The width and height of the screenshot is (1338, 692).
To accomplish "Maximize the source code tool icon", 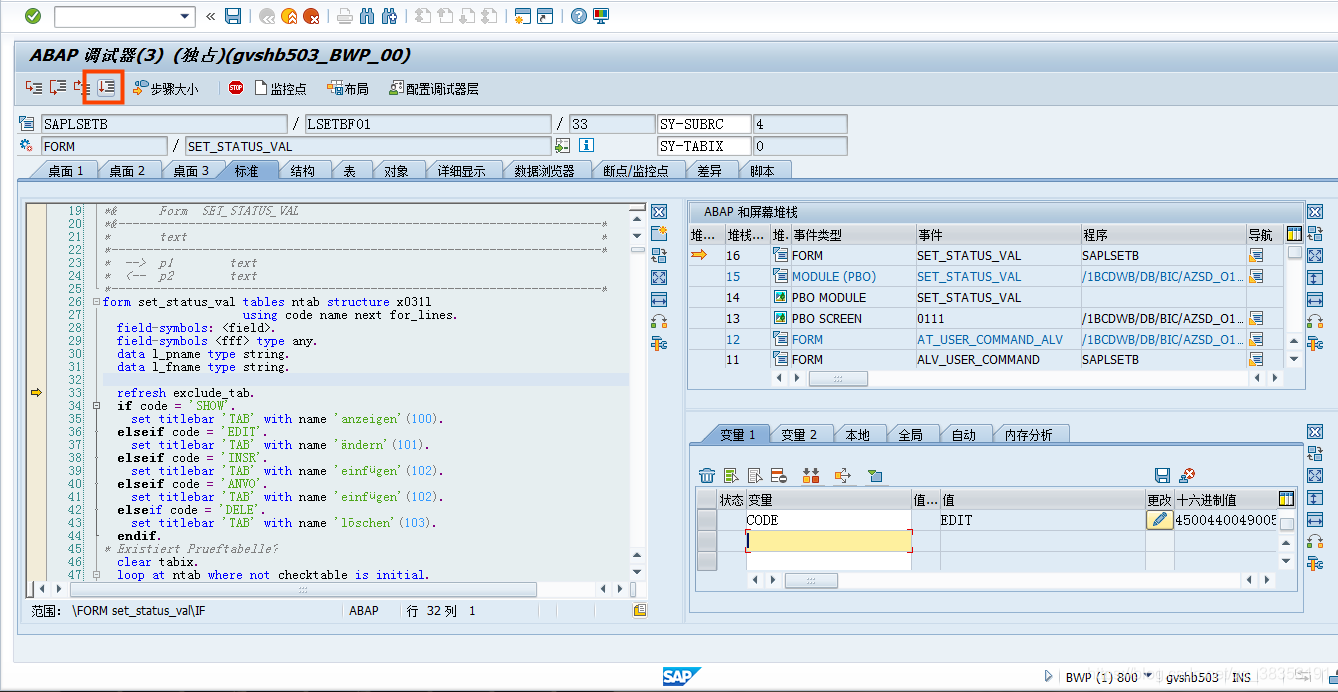I will (659, 277).
